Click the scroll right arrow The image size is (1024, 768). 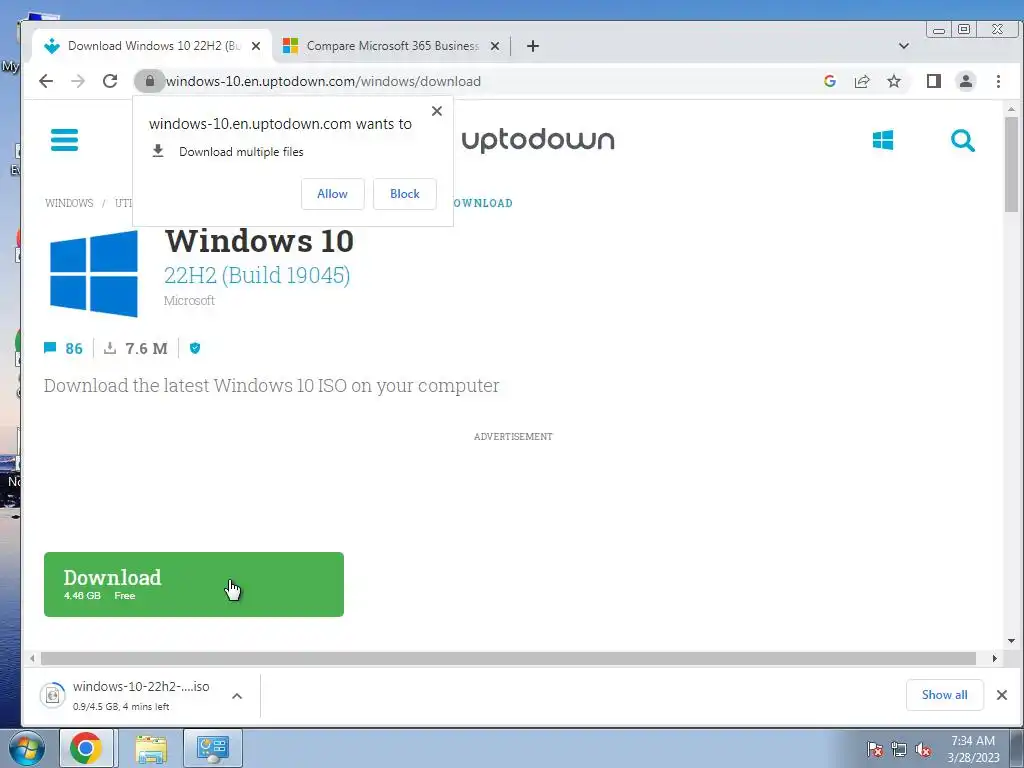(x=995, y=658)
